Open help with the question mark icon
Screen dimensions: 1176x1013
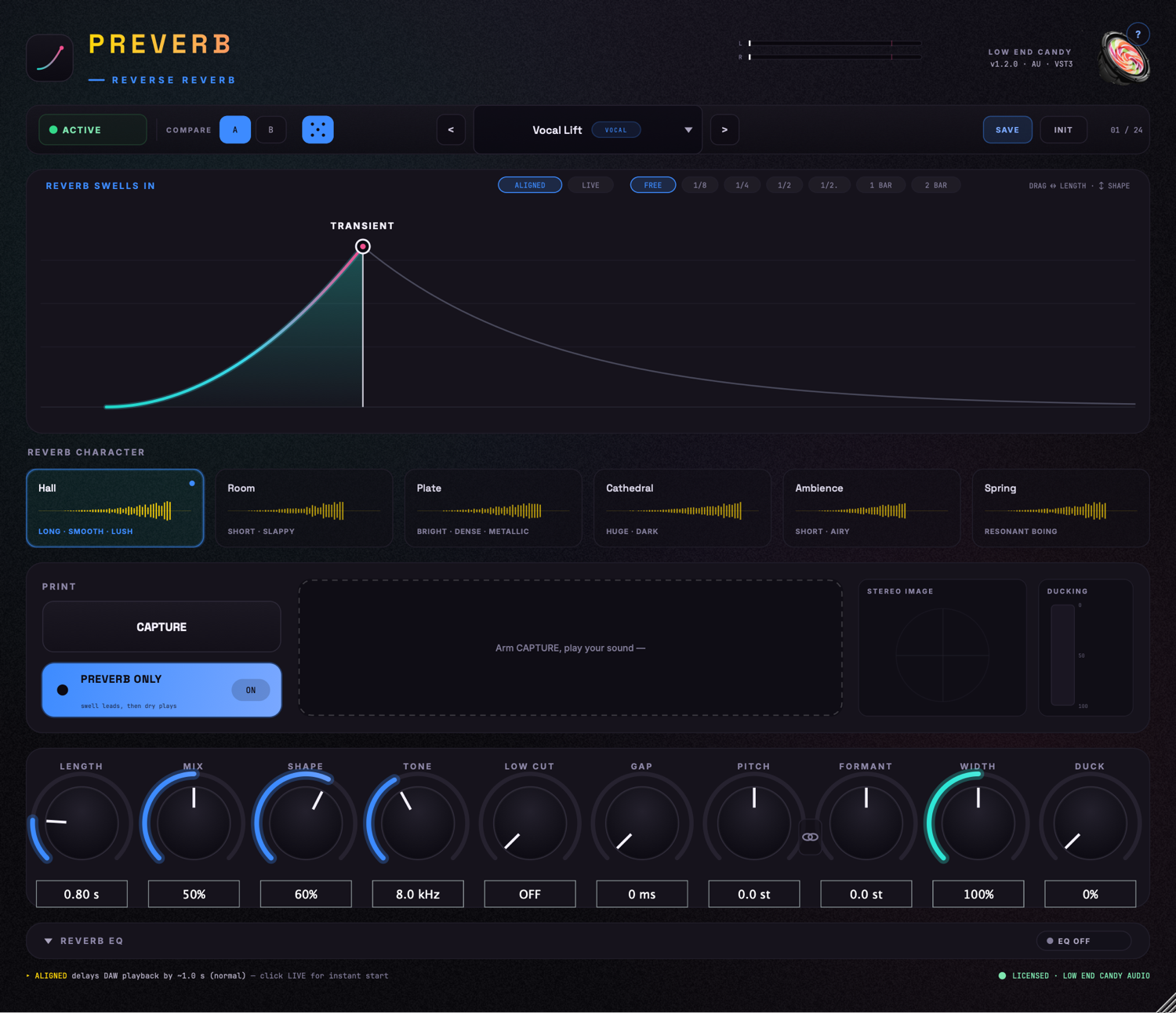click(1138, 34)
